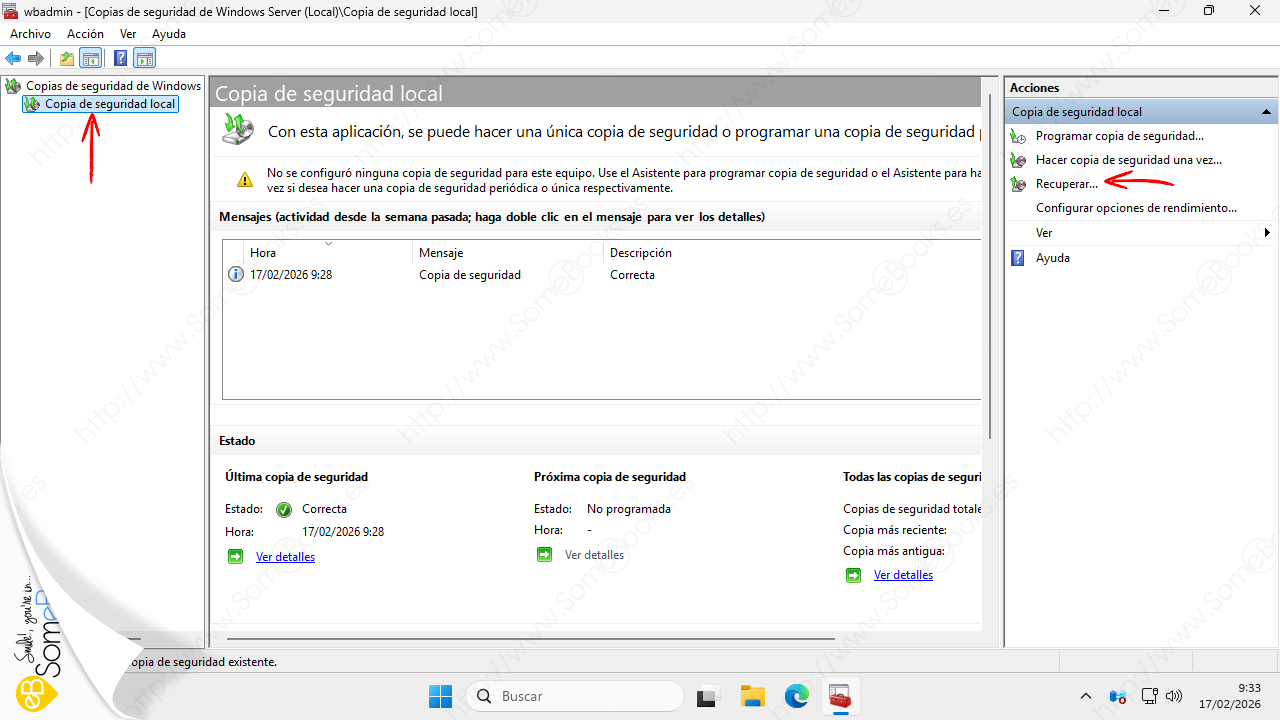Click Ver detalles under Última copia de seguridad

pyautogui.click(x=285, y=557)
